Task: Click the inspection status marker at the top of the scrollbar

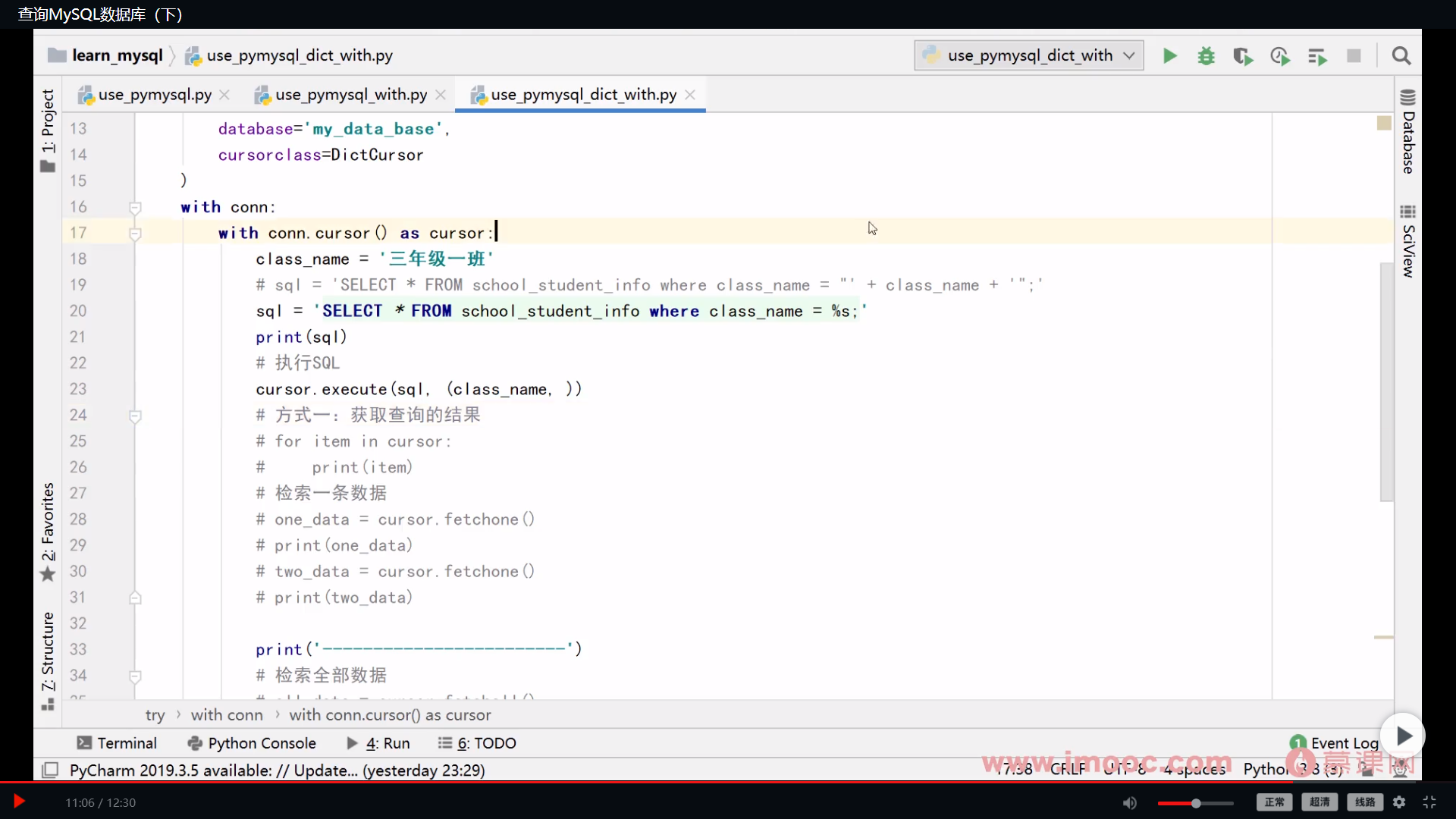Action: 1384,123
